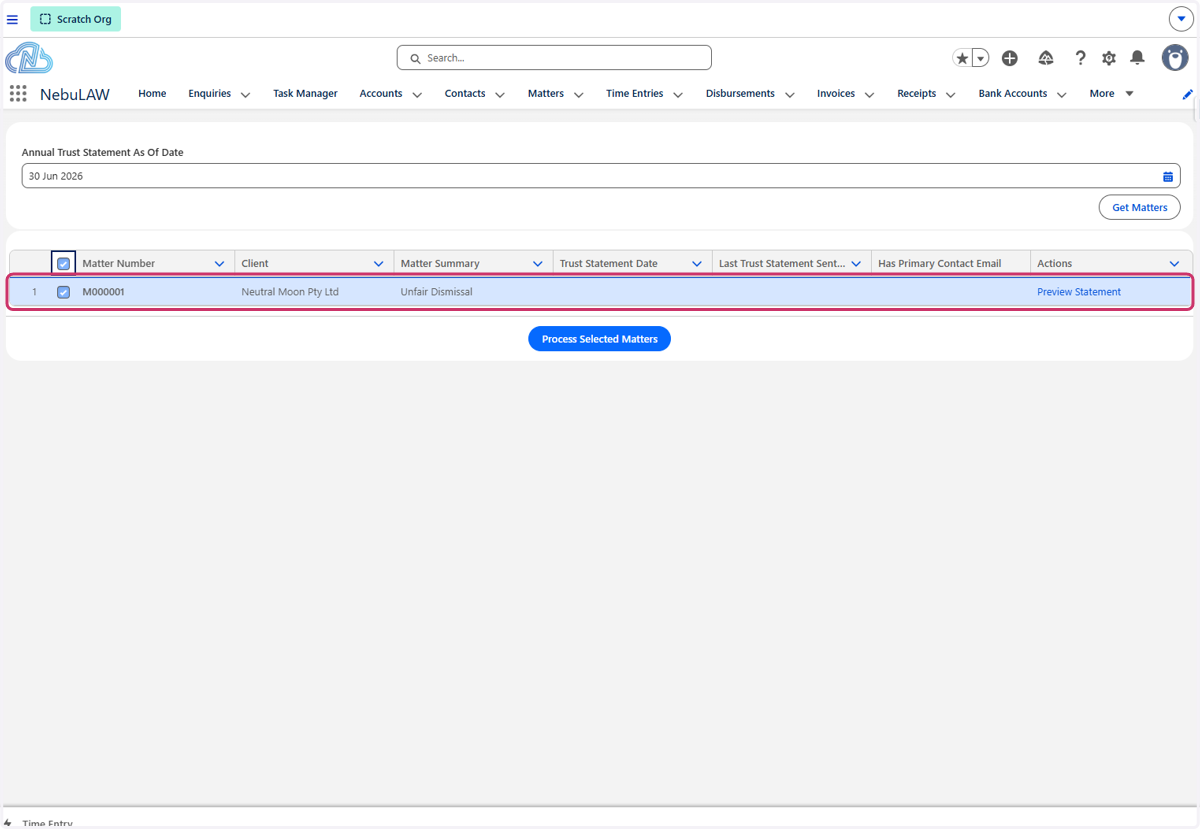The height and width of the screenshot is (829, 1200).
Task: Click the Scratch Org badge
Action: tap(76, 19)
